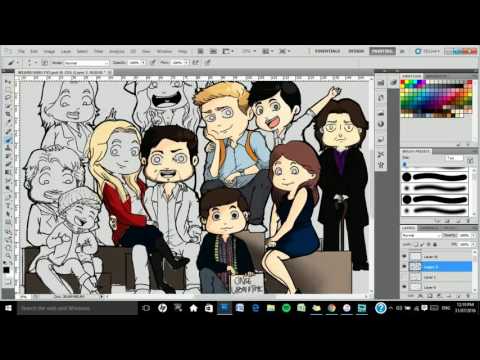This screenshot has width=480, height=360.
Task: Toggle tablet pressure for opacity
Action: 153,62
